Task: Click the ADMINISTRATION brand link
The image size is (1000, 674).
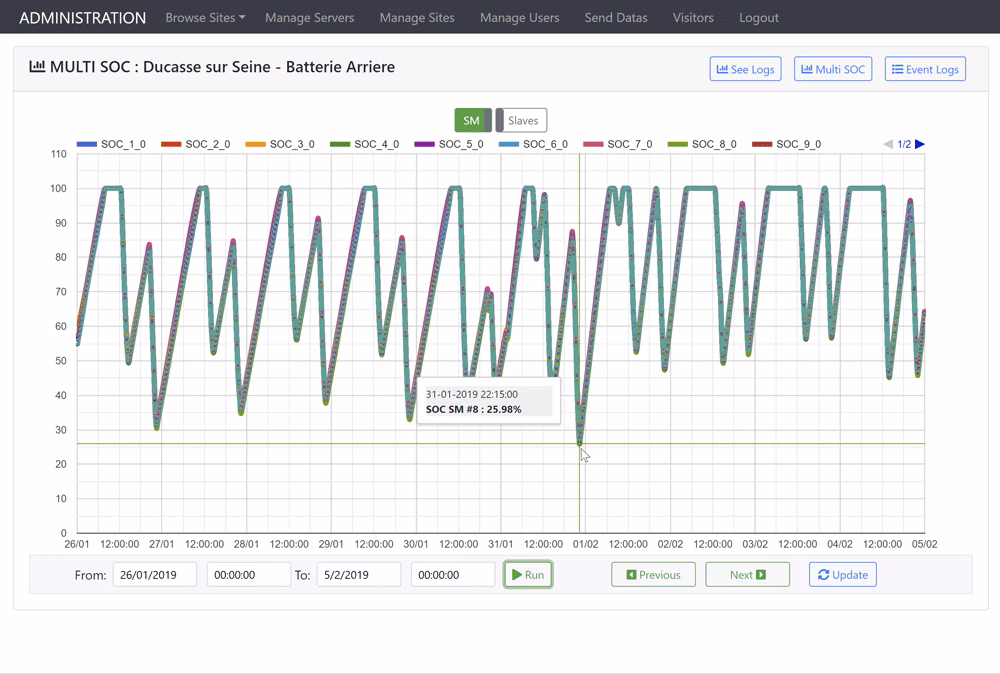Action: 82,18
